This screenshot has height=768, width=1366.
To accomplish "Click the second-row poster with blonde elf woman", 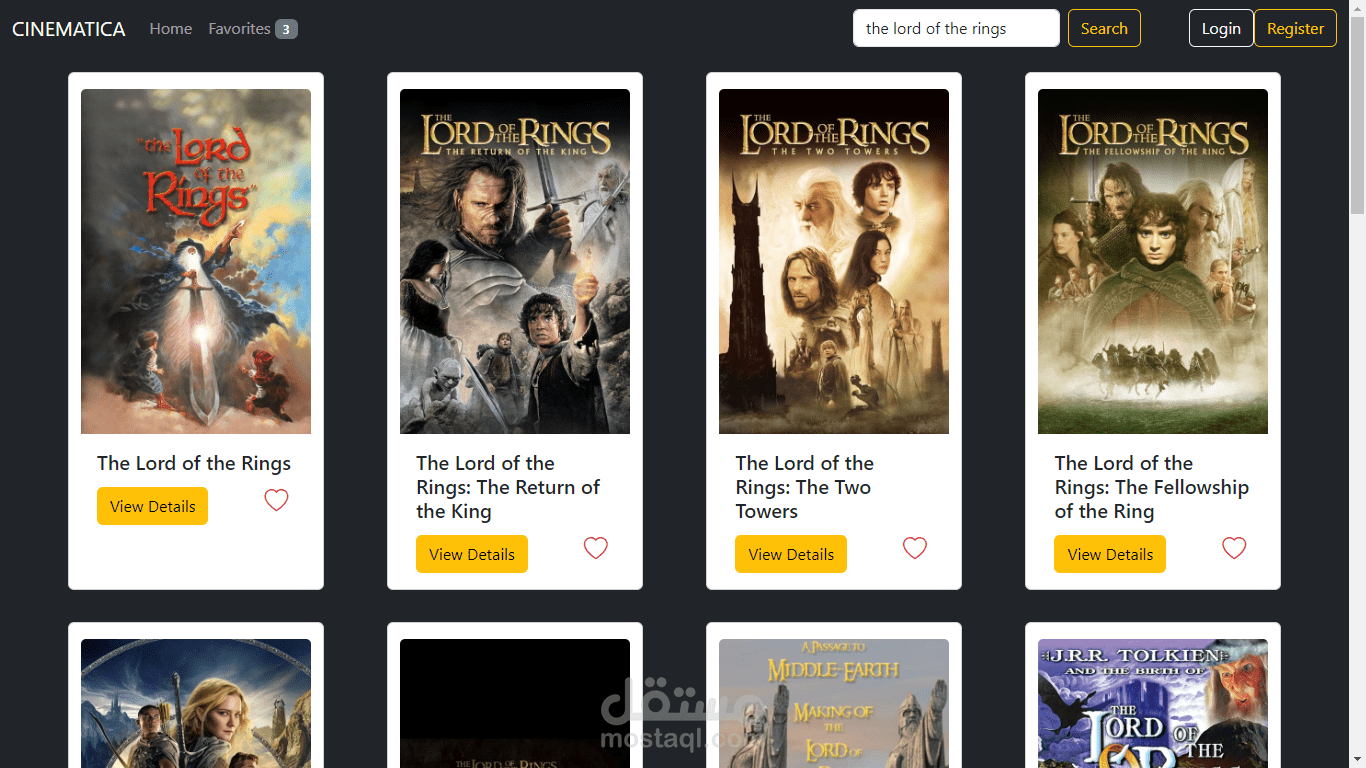I will (x=196, y=703).
